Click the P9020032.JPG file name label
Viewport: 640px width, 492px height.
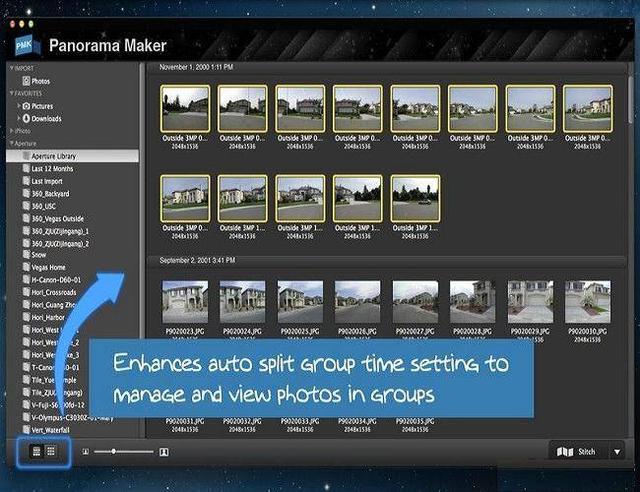point(242,421)
